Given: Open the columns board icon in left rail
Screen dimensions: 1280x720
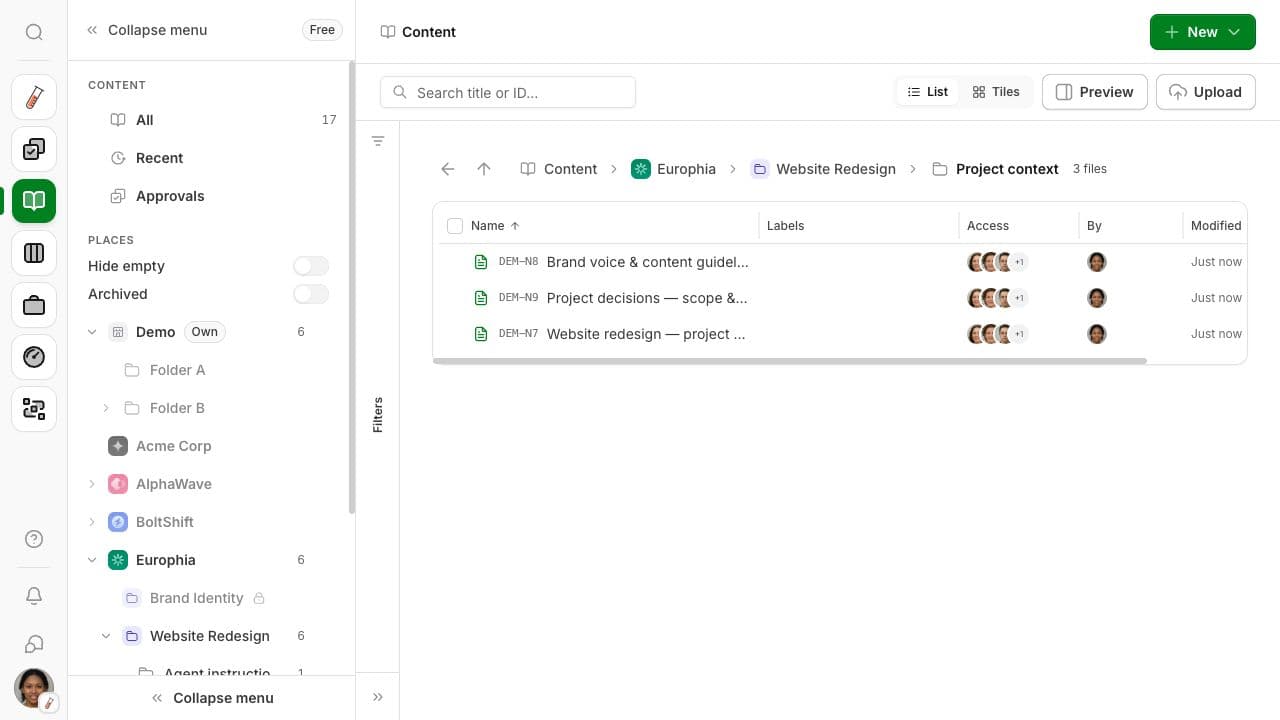Looking at the screenshot, I should pyautogui.click(x=34, y=253).
